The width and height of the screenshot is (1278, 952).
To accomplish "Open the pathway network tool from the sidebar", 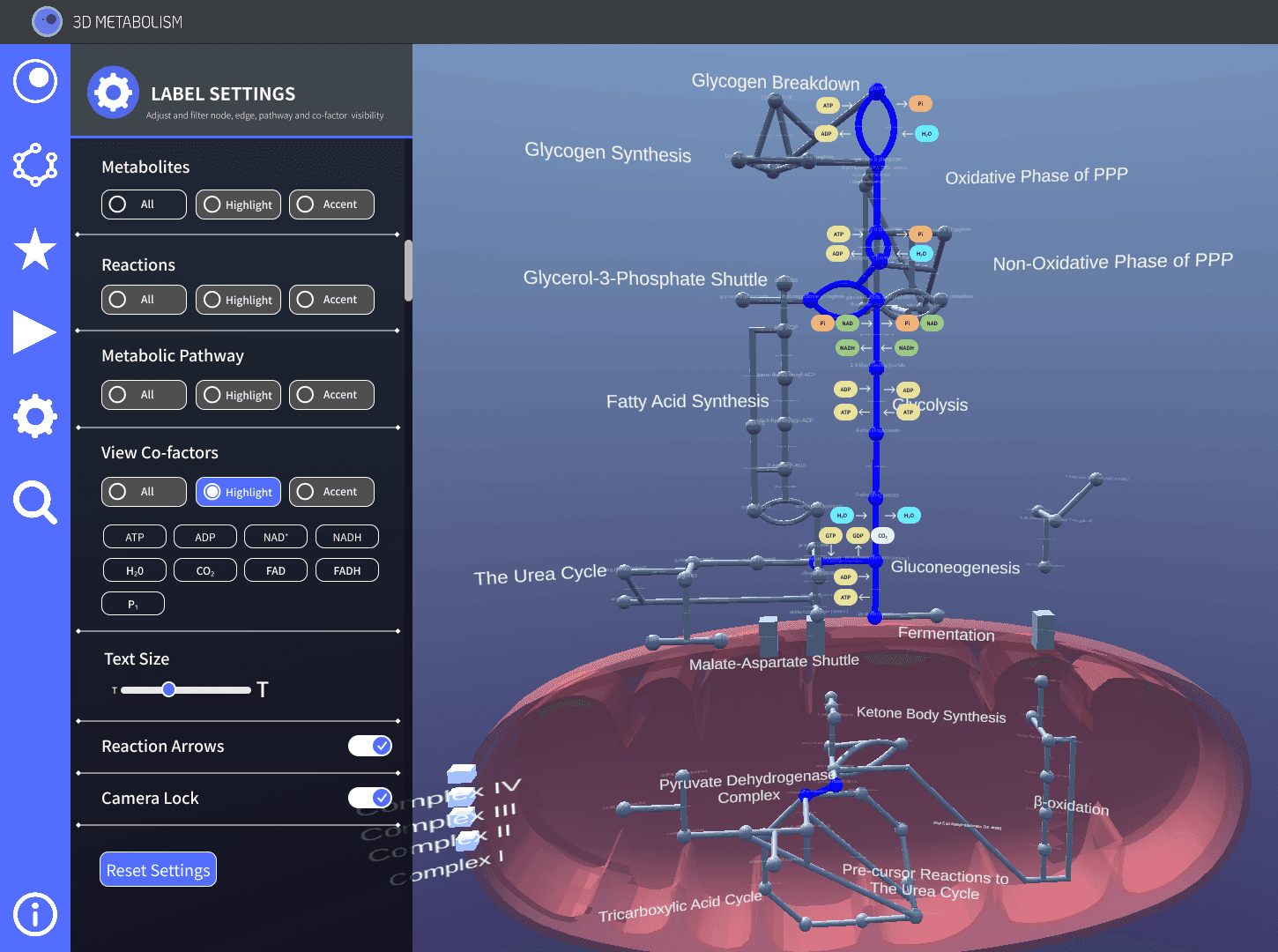I will 35,165.
